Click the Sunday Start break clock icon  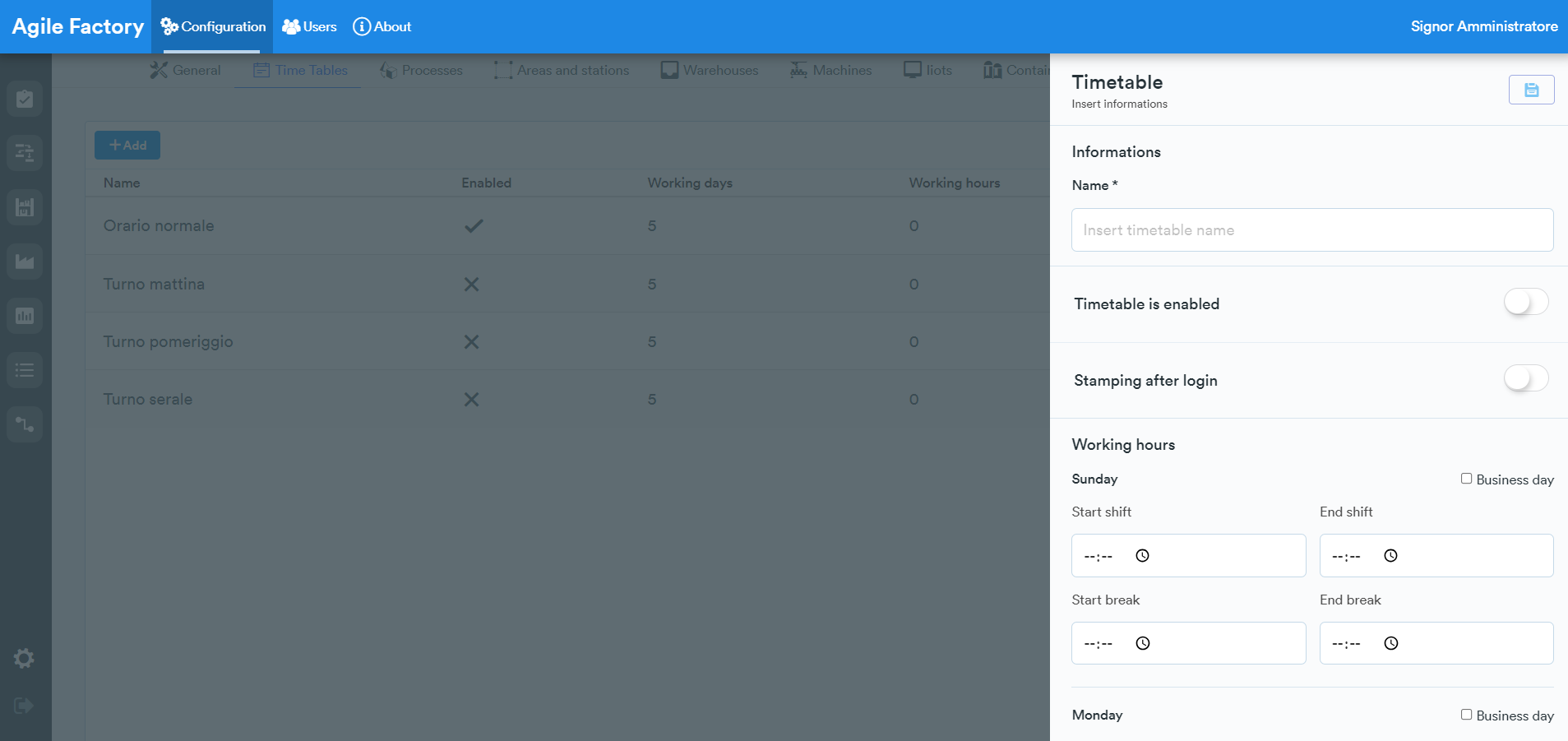(1142, 643)
